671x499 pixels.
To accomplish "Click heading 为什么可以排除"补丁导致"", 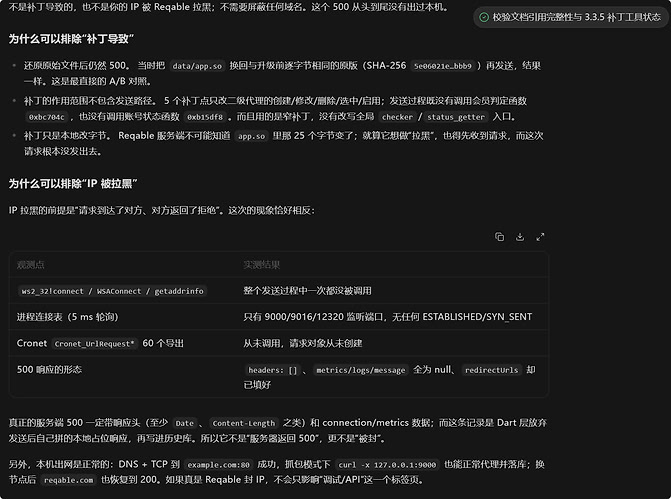I will click(x=71, y=39).
